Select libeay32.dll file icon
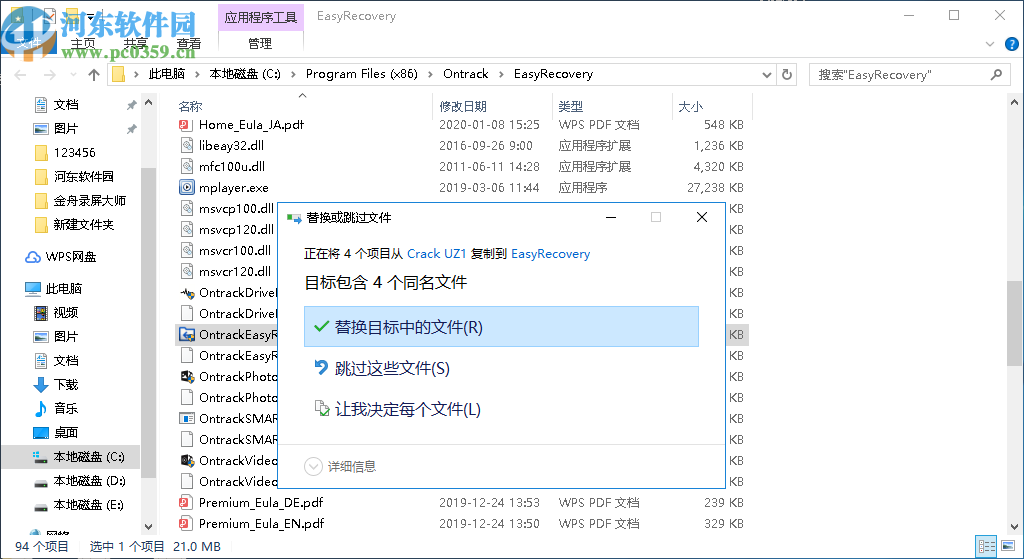The height and width of the screenshot is (559, 1024). [186, 146]
